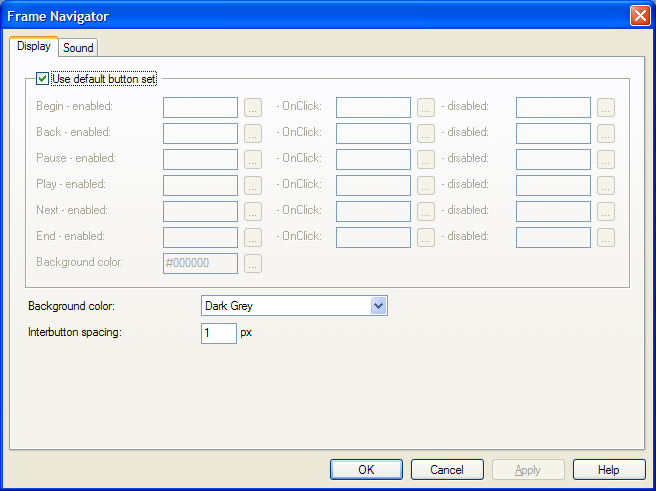Click browse button for Play - enabled image

coord(253,185)
